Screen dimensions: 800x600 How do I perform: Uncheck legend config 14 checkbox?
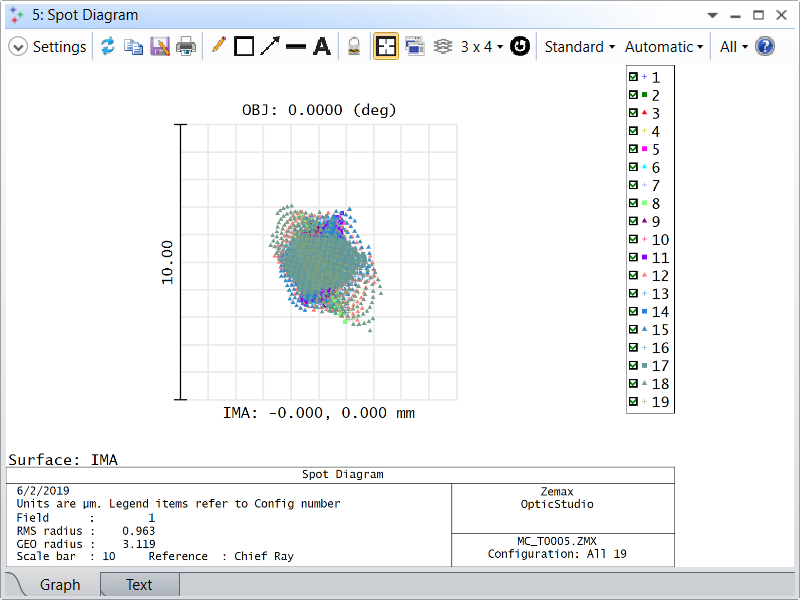point(633,311)
